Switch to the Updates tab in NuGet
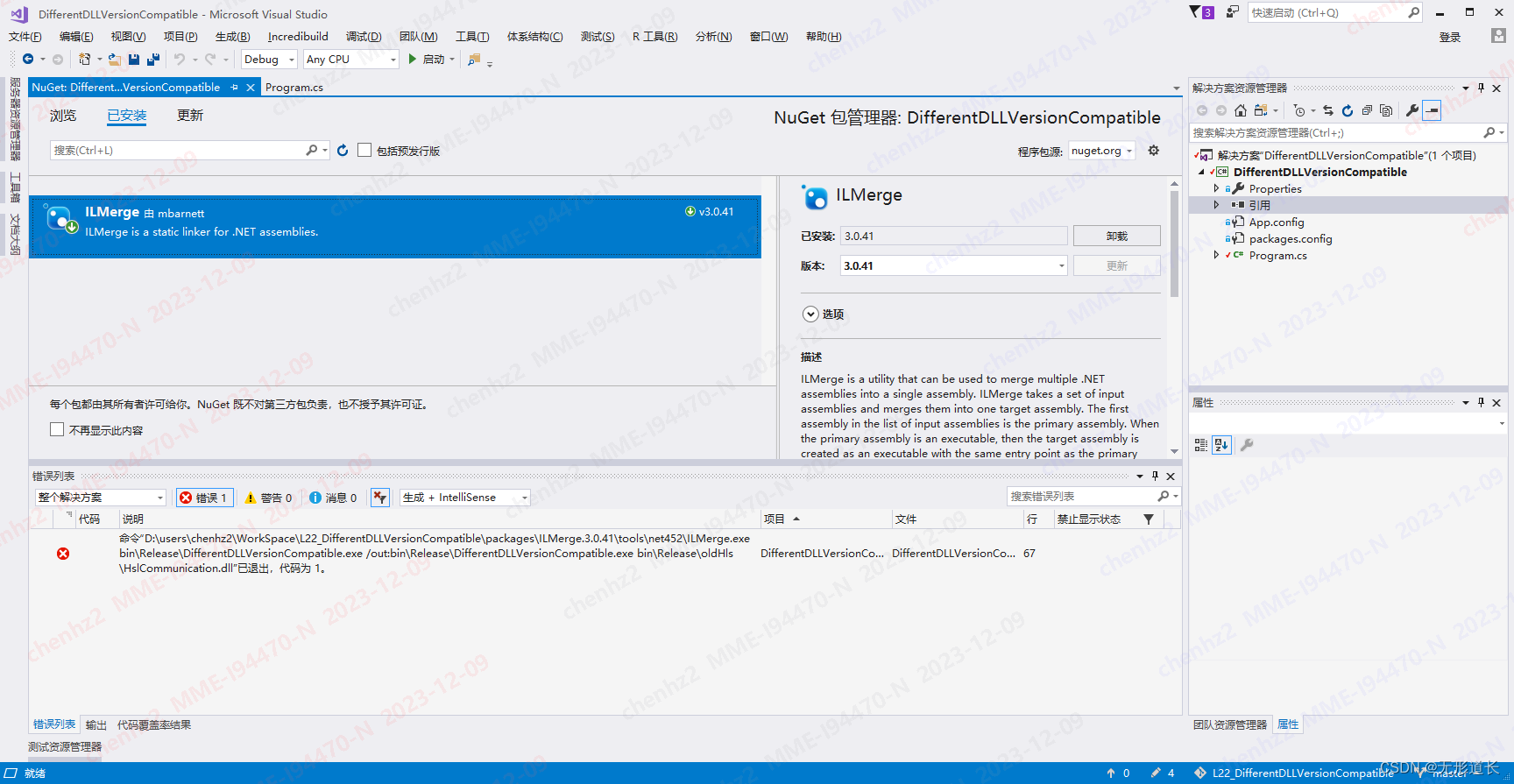The image size is (1514, 784). coord(190,116)
